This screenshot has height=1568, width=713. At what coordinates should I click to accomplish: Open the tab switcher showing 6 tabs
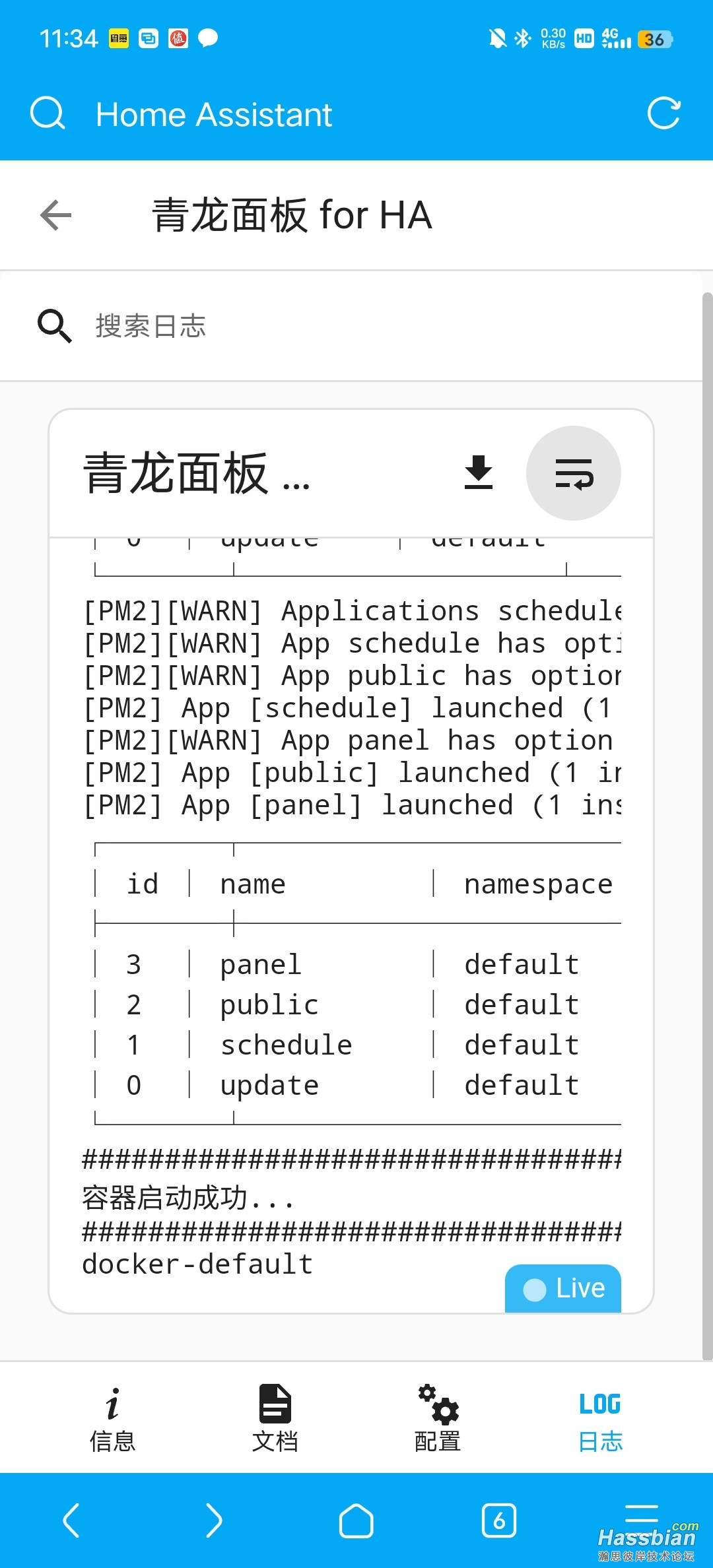[499, 1520]
